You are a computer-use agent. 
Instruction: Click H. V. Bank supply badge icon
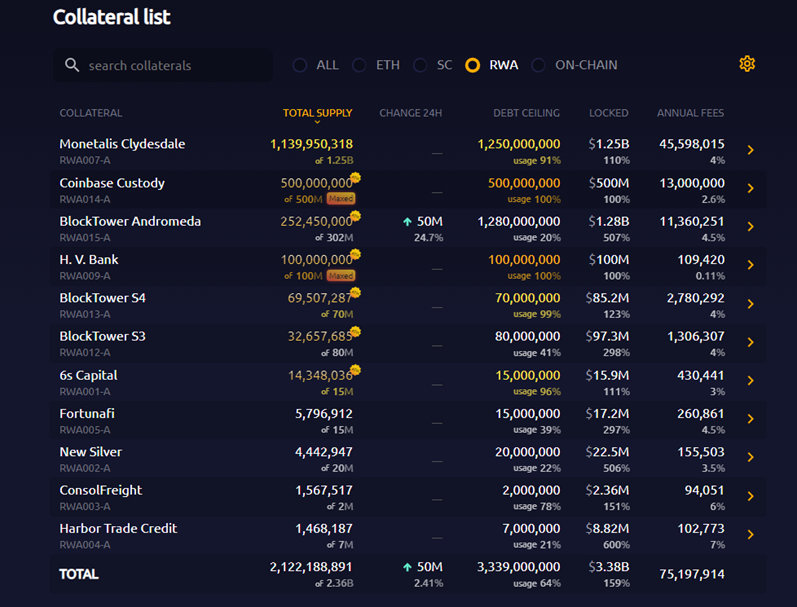pyautogui.click(x=355, y=254)
